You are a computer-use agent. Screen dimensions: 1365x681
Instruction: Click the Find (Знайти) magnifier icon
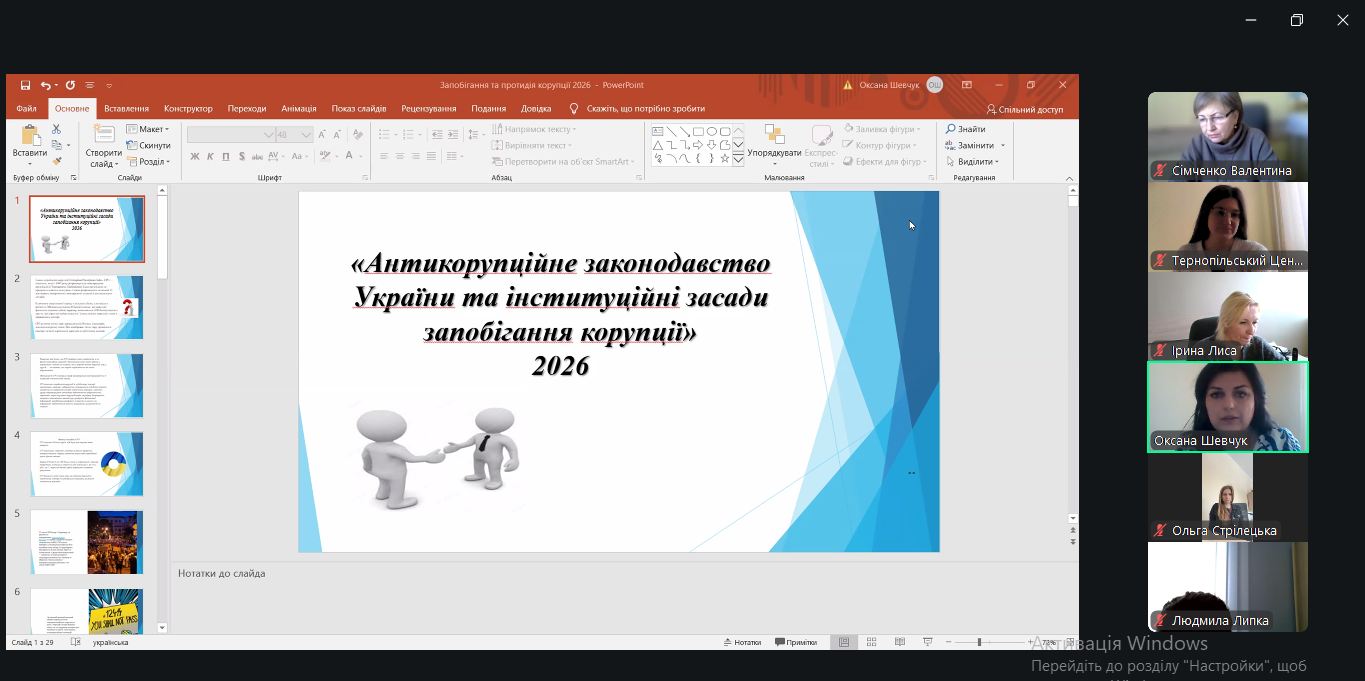(952, 129)
